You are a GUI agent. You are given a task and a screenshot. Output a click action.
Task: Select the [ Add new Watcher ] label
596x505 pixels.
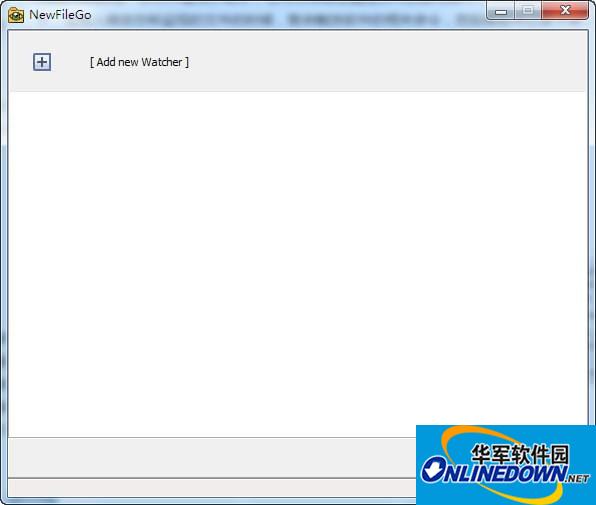[139, 62]
